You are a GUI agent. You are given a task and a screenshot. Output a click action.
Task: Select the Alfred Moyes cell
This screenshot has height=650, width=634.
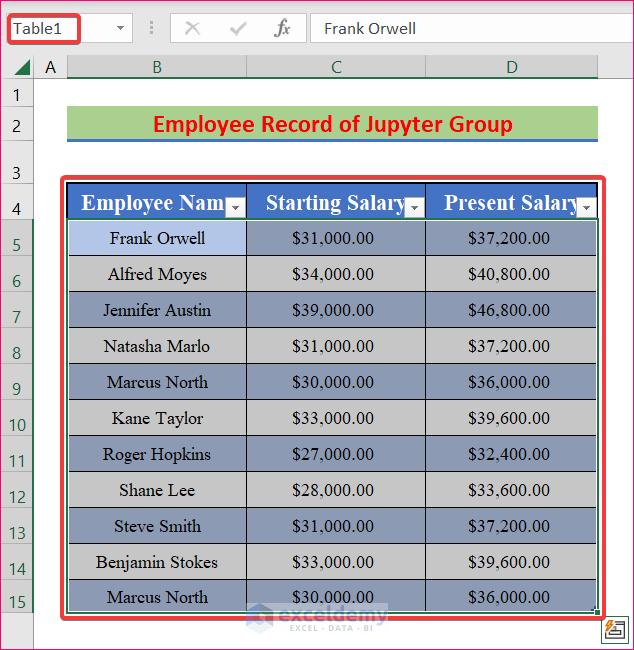tap(157, 274)
